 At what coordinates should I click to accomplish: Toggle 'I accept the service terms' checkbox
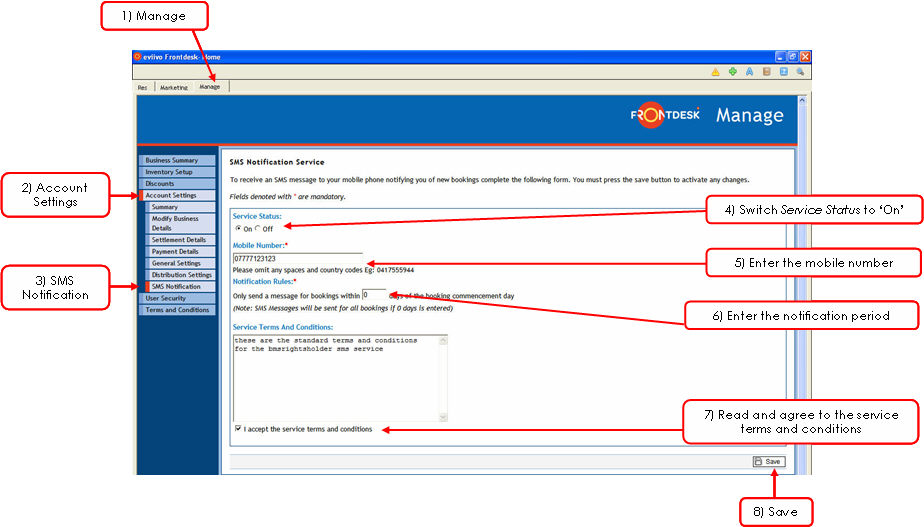238,429
